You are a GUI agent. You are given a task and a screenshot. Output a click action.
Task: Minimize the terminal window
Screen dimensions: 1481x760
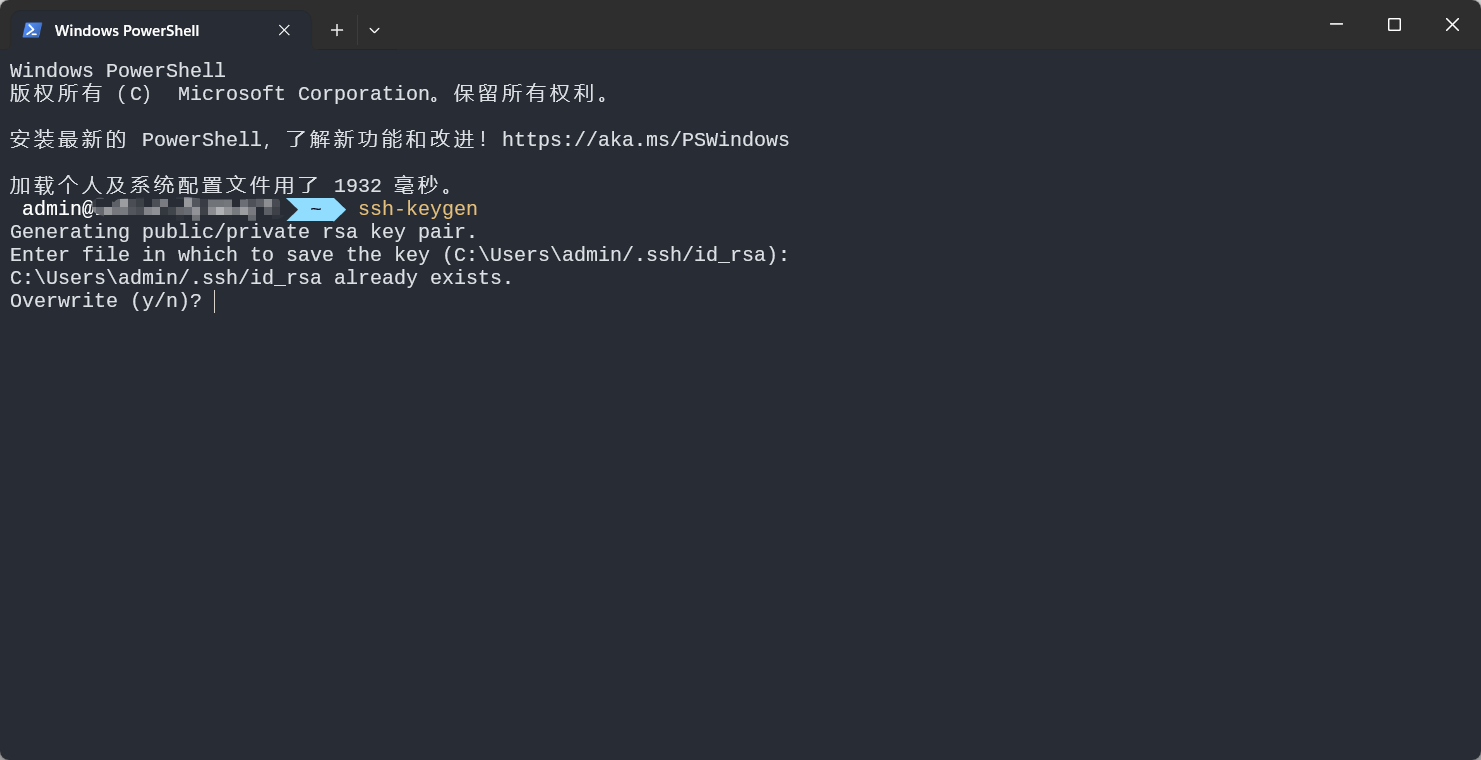[x=1335, y=24]
